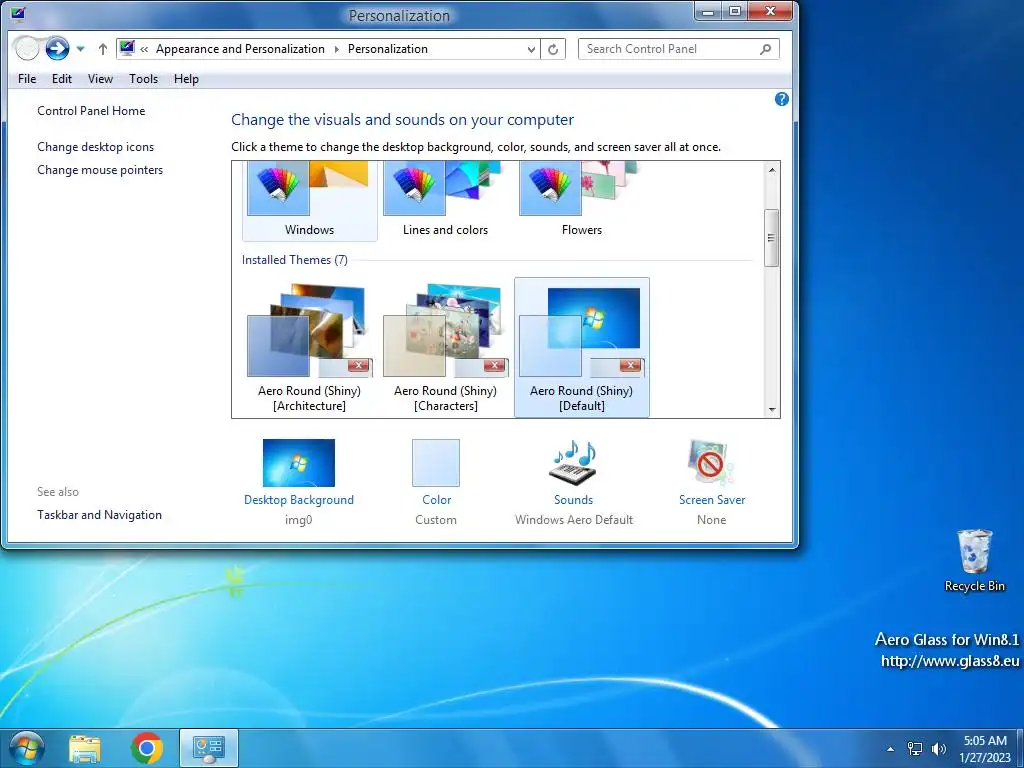The image size is (1024, 768).
Task: Open Change mouse pointers link
Action: coord(100,170)
